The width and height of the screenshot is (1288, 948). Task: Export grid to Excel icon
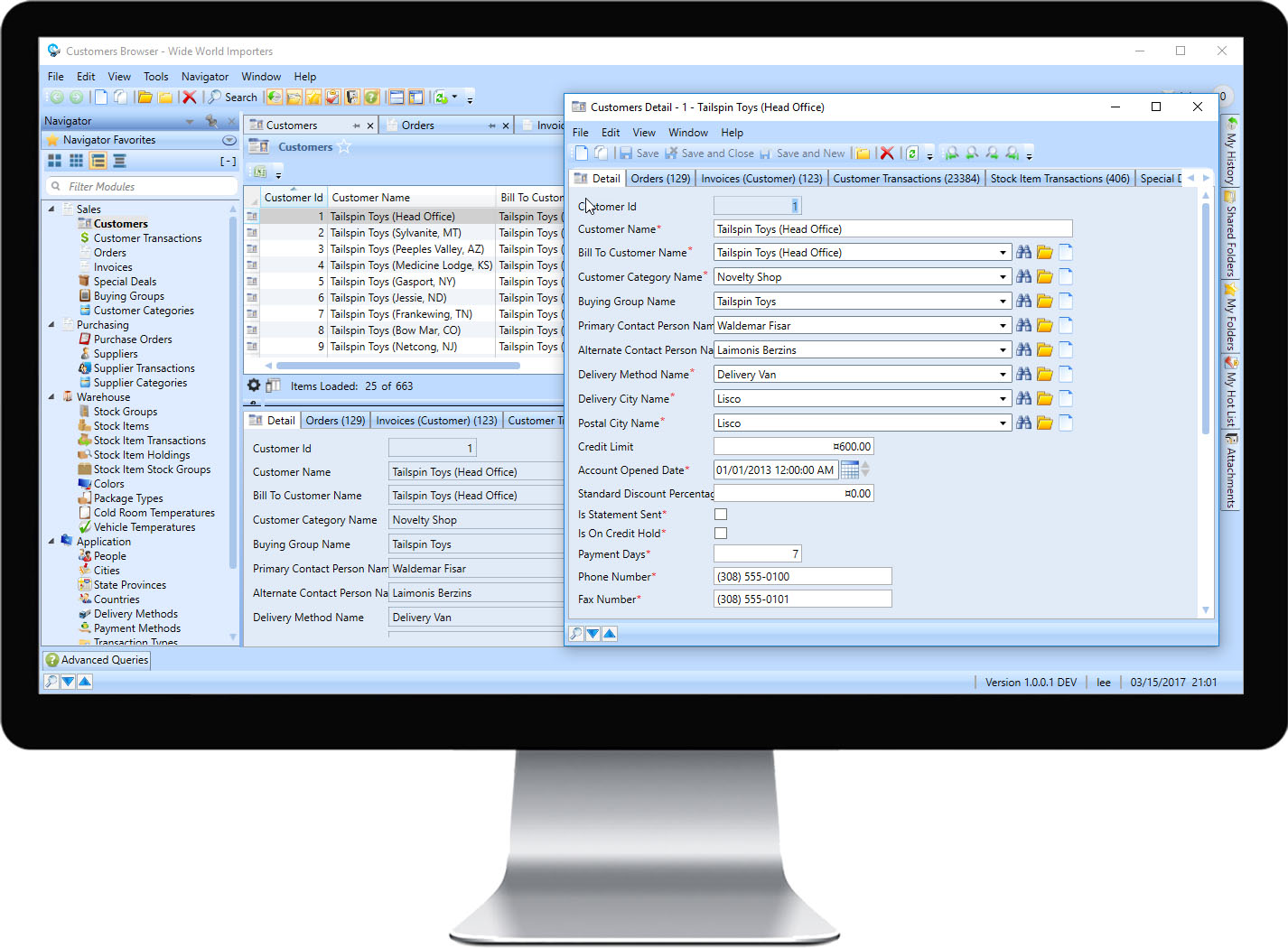pyautogui.click(x=260, y=172)
